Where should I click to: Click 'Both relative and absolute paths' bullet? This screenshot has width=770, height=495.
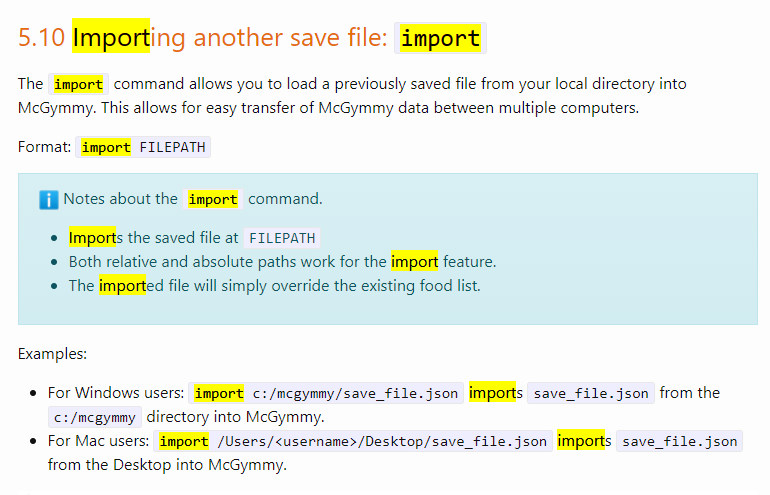pyautogui.click(x=282, y=262)
